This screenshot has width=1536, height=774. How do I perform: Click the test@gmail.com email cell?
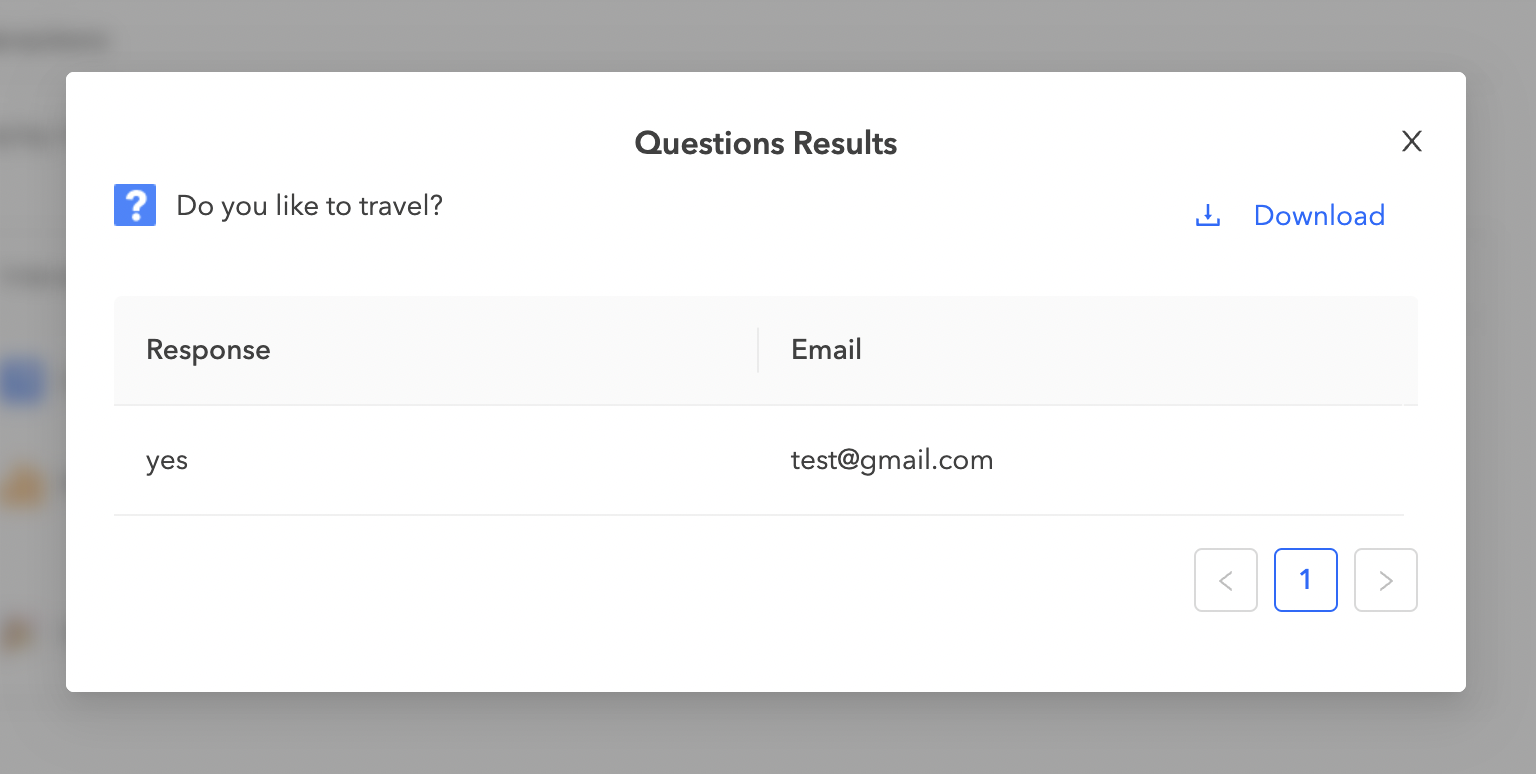pyautogui.click(x=891, y=461)
